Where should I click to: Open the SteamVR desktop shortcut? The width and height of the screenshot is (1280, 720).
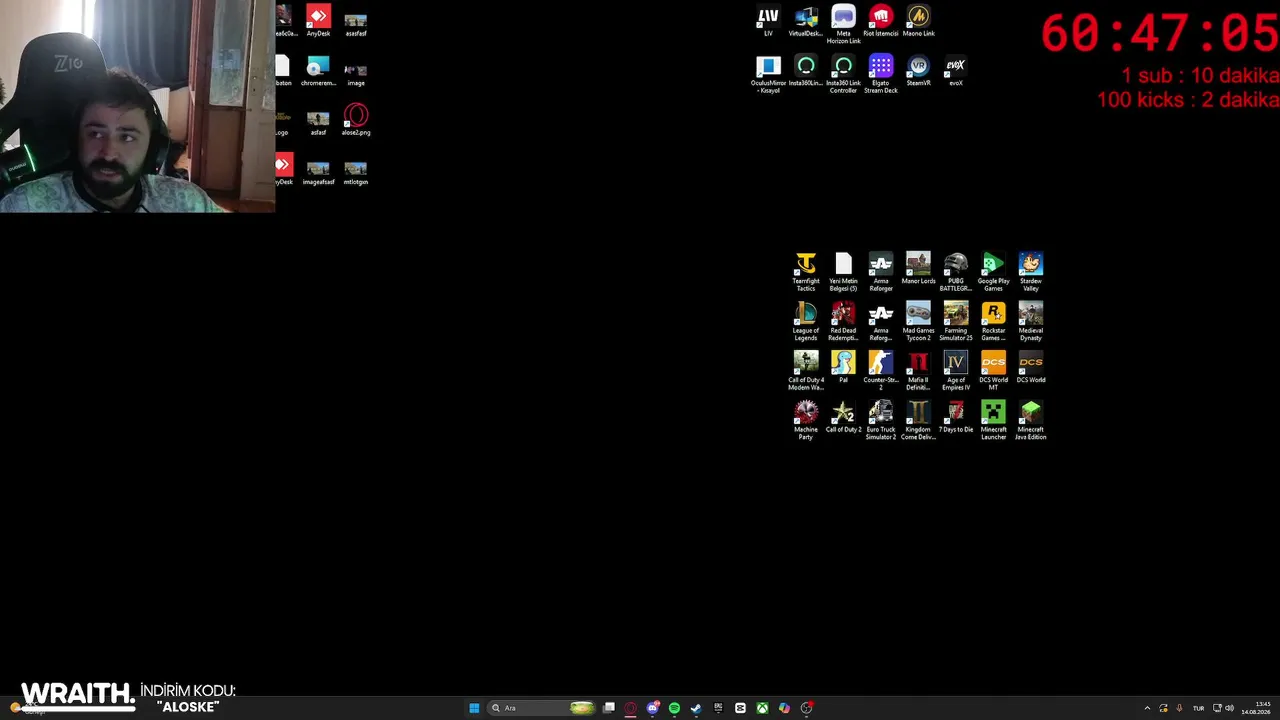[x=918, y=72]
